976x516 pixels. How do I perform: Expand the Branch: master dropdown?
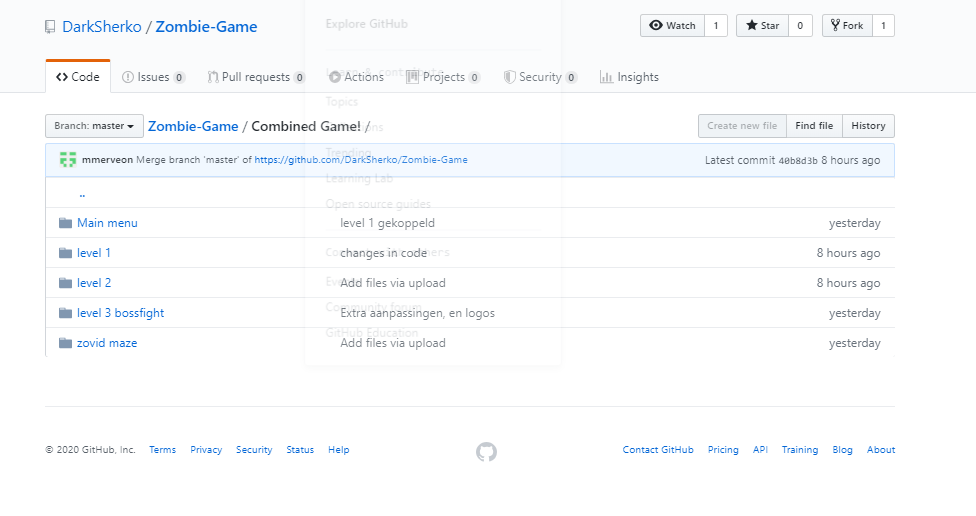94,126
